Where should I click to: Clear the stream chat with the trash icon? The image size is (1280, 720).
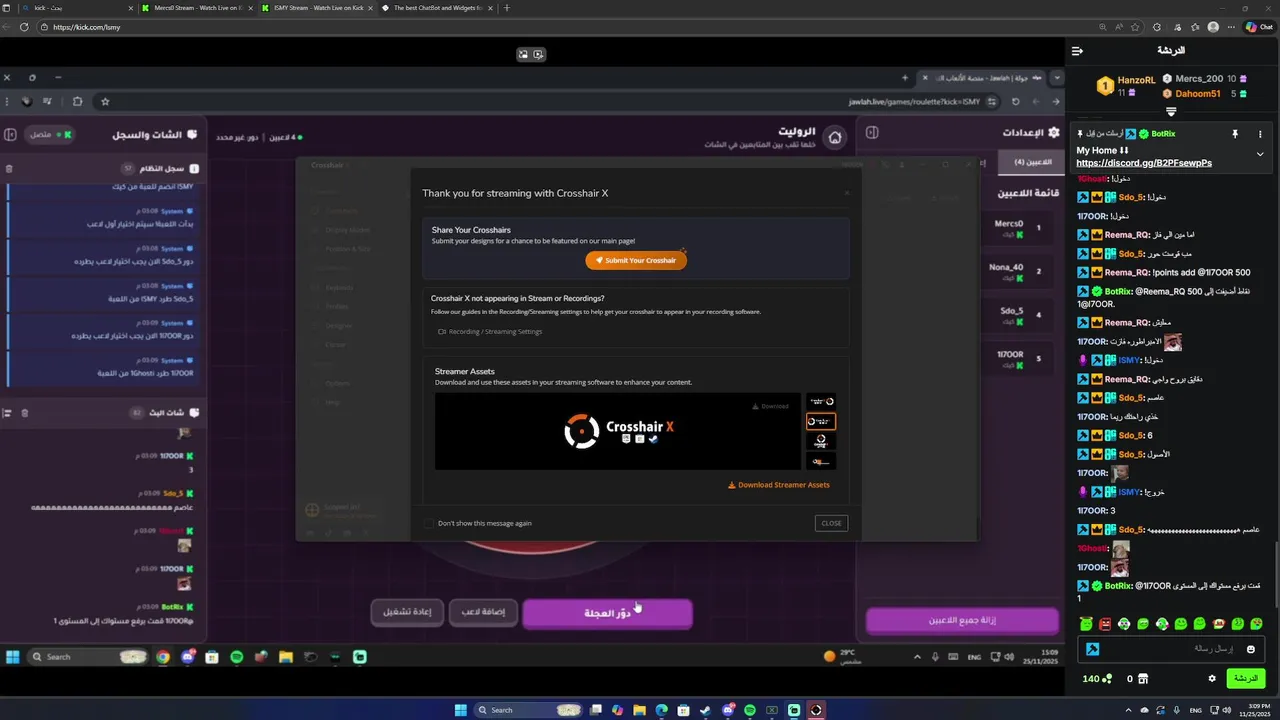[x=25, y=413]
